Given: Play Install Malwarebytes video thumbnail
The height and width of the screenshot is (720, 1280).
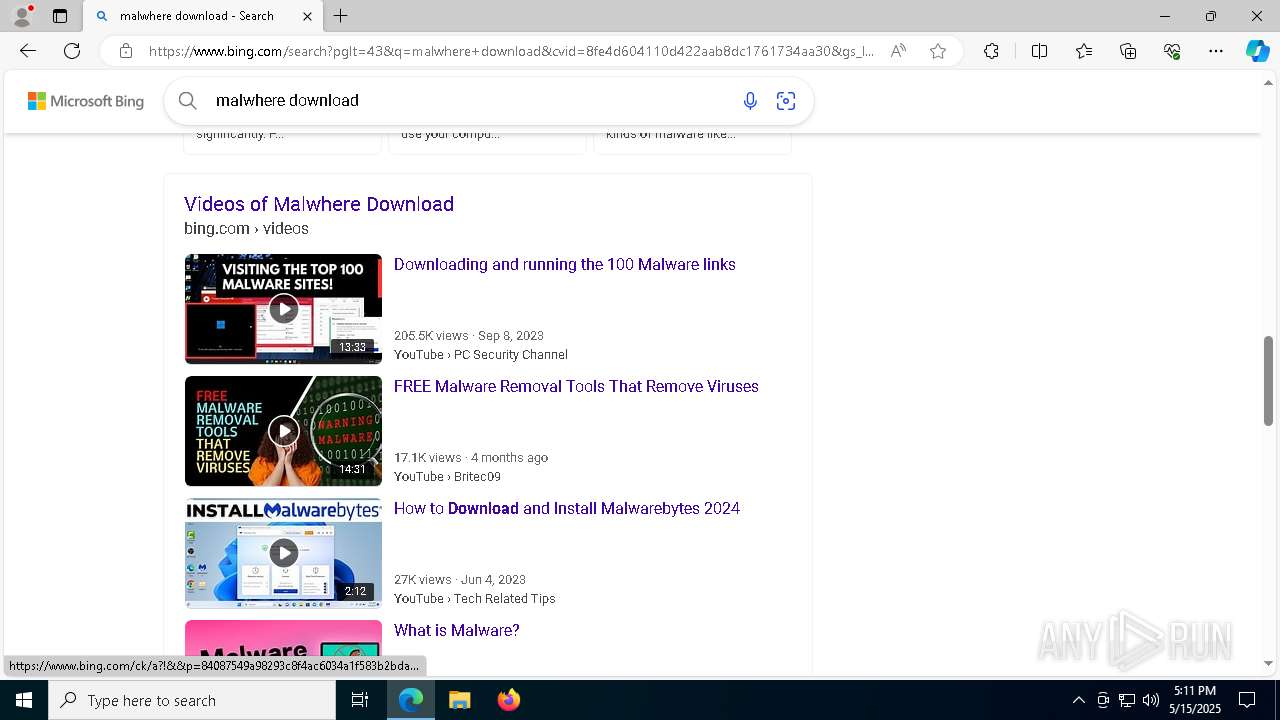Looking at the screenshot, I should 283,552.
